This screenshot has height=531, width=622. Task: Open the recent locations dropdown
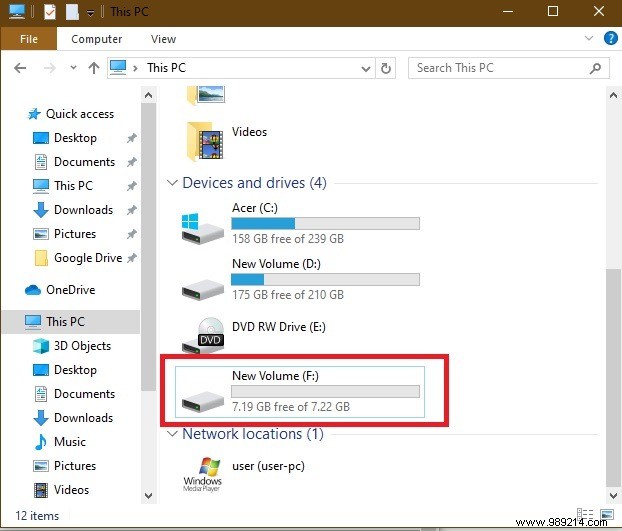click(73, 68)
